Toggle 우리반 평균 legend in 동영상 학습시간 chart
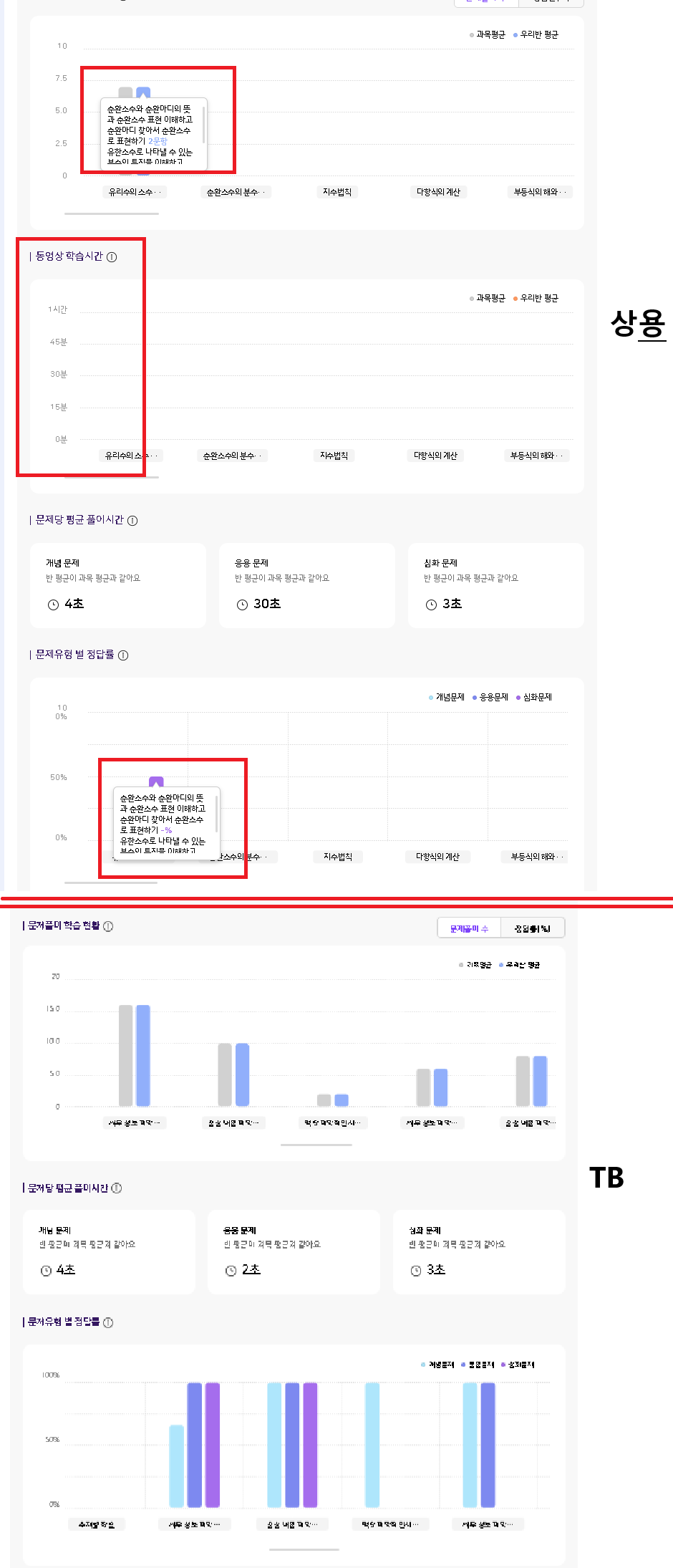 (536, 298)
